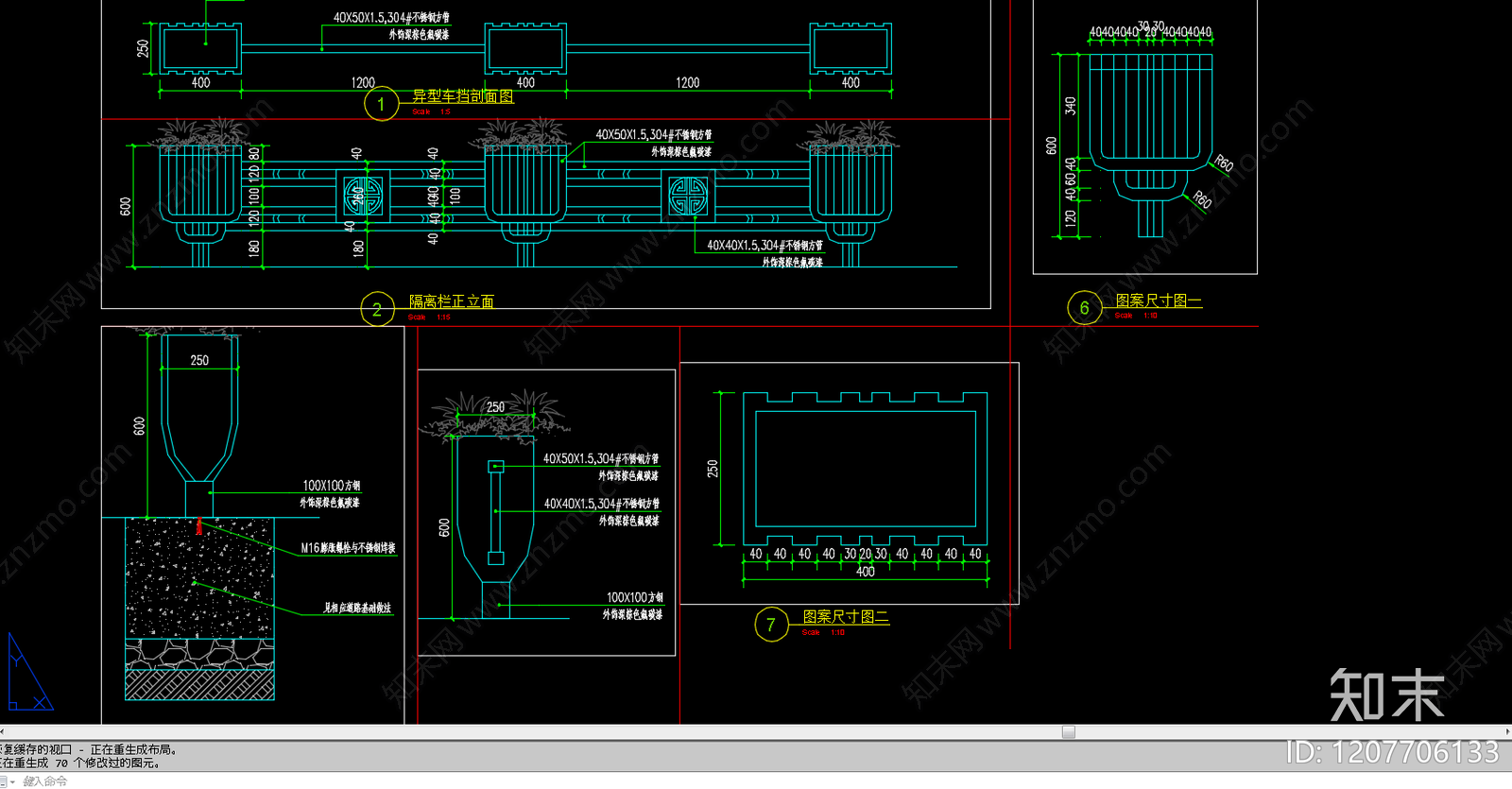Click the horizontal scrollbar right arrow

(1507, 731)
